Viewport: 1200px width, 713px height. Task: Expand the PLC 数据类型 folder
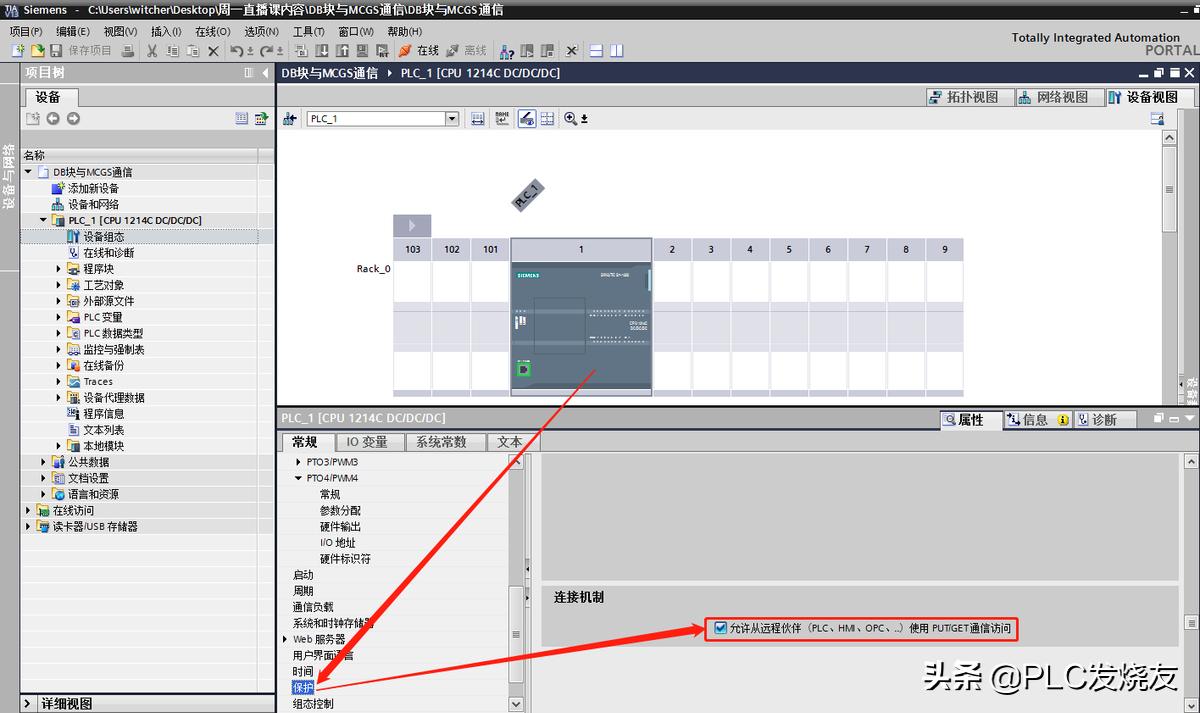coord(59,333)
